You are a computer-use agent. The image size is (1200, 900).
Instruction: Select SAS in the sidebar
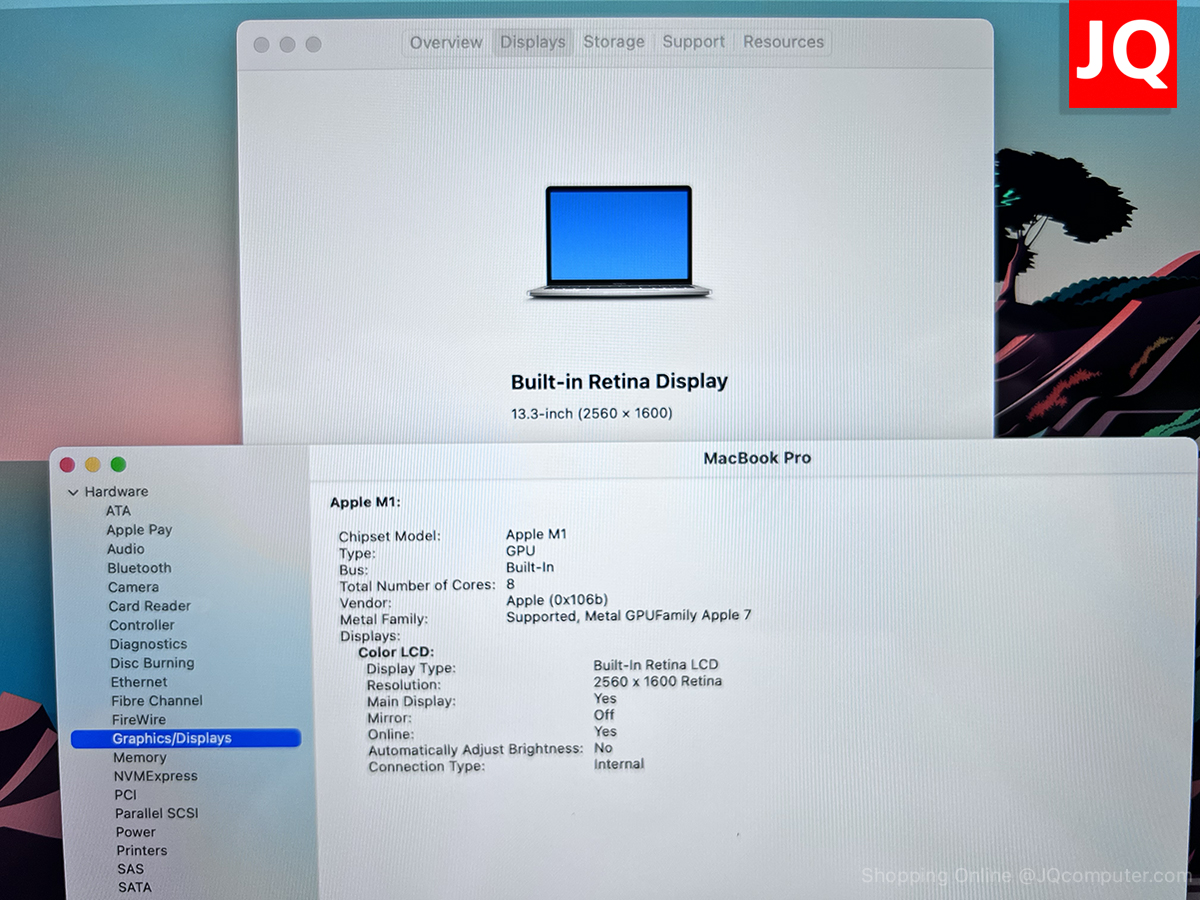point(130,869)
